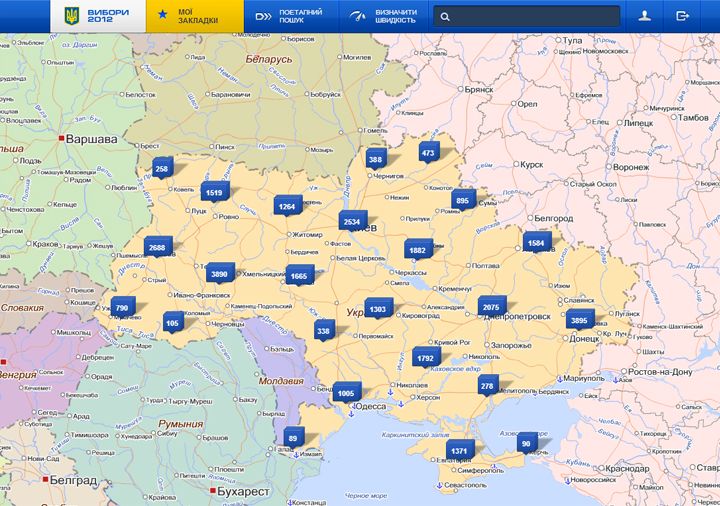
Task: Click the 1584 marker near Kharkiv
Action: coord(536,243)
